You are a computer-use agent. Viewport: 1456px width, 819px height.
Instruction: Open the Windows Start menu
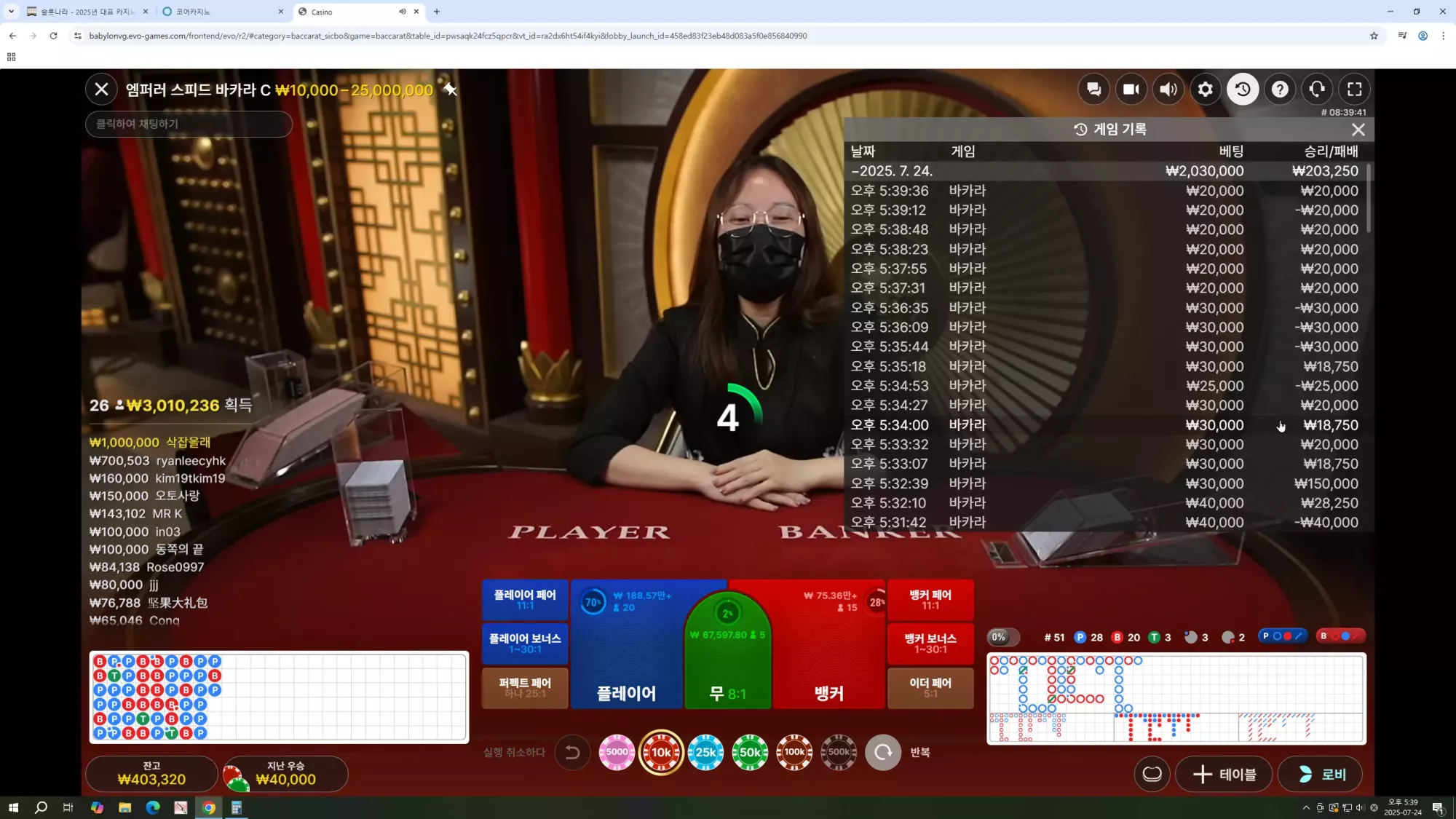(x=13, y=807)
